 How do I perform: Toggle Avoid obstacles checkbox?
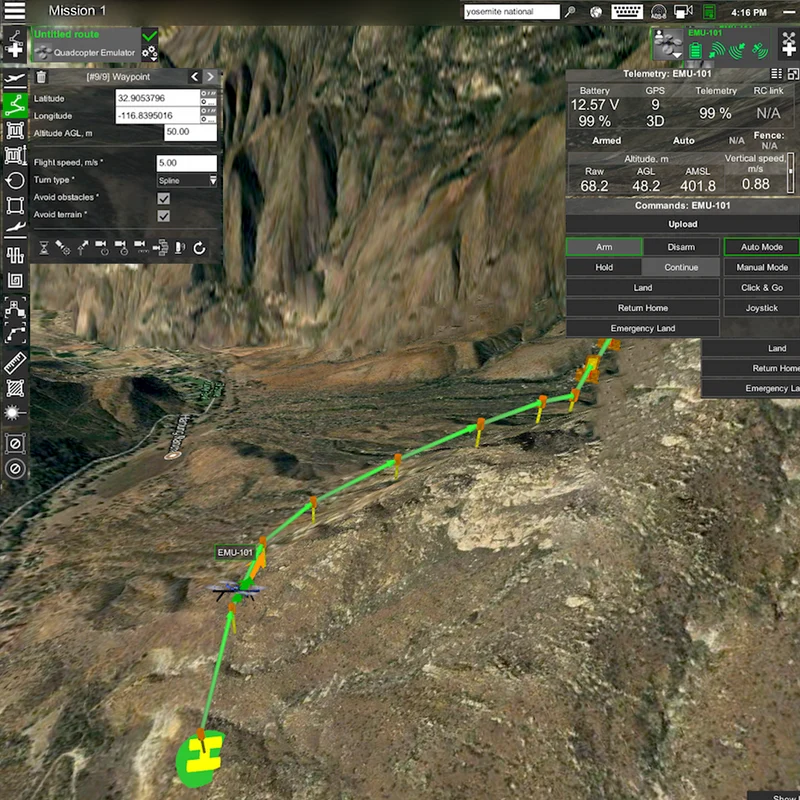[163, 198]
